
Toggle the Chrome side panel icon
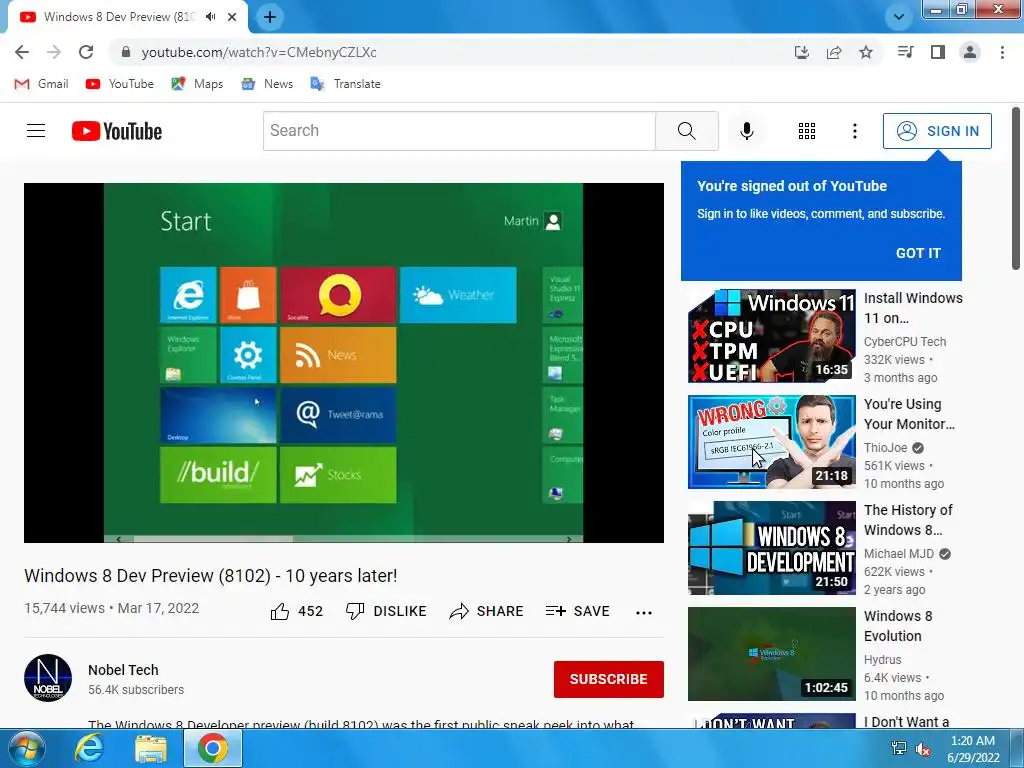938,52
